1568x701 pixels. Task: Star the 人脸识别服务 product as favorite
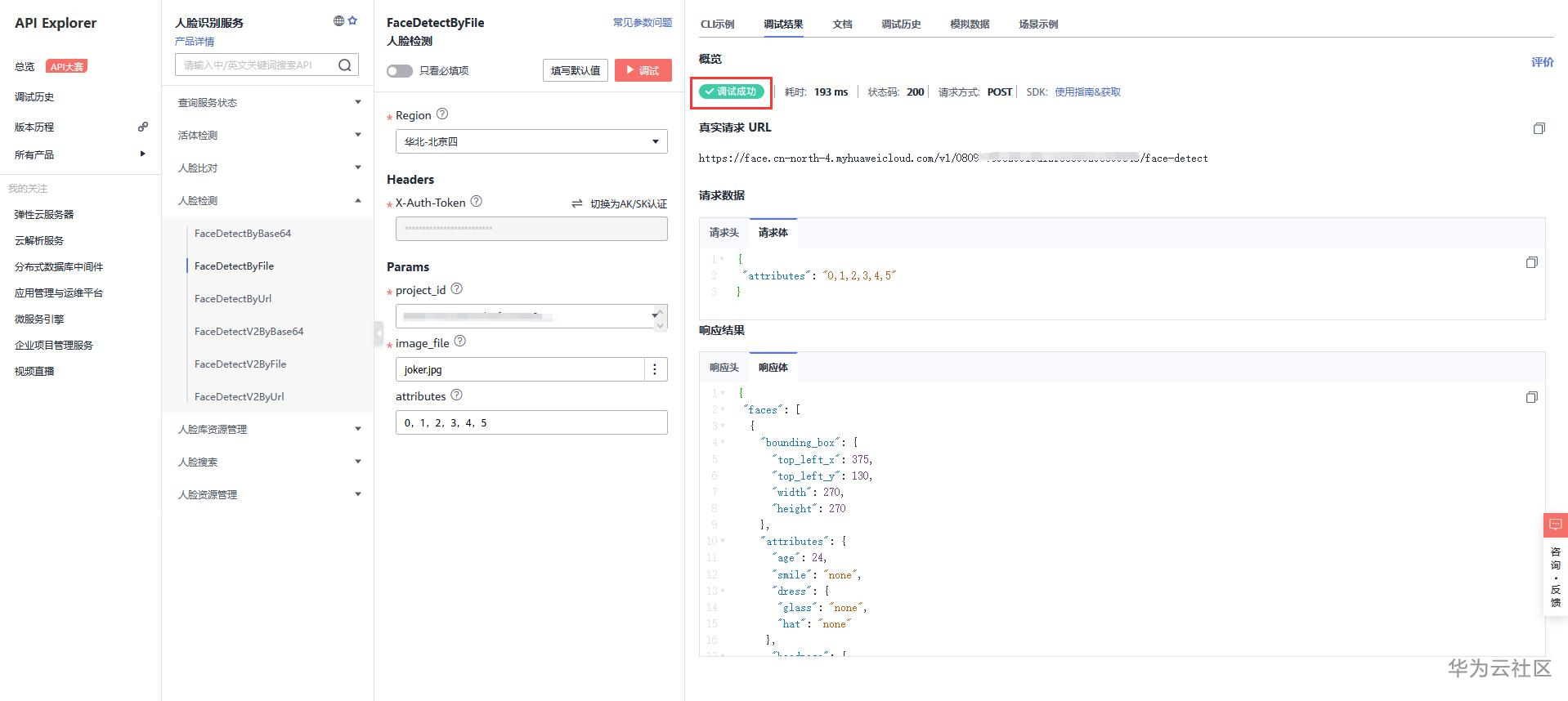coord(352,21)
